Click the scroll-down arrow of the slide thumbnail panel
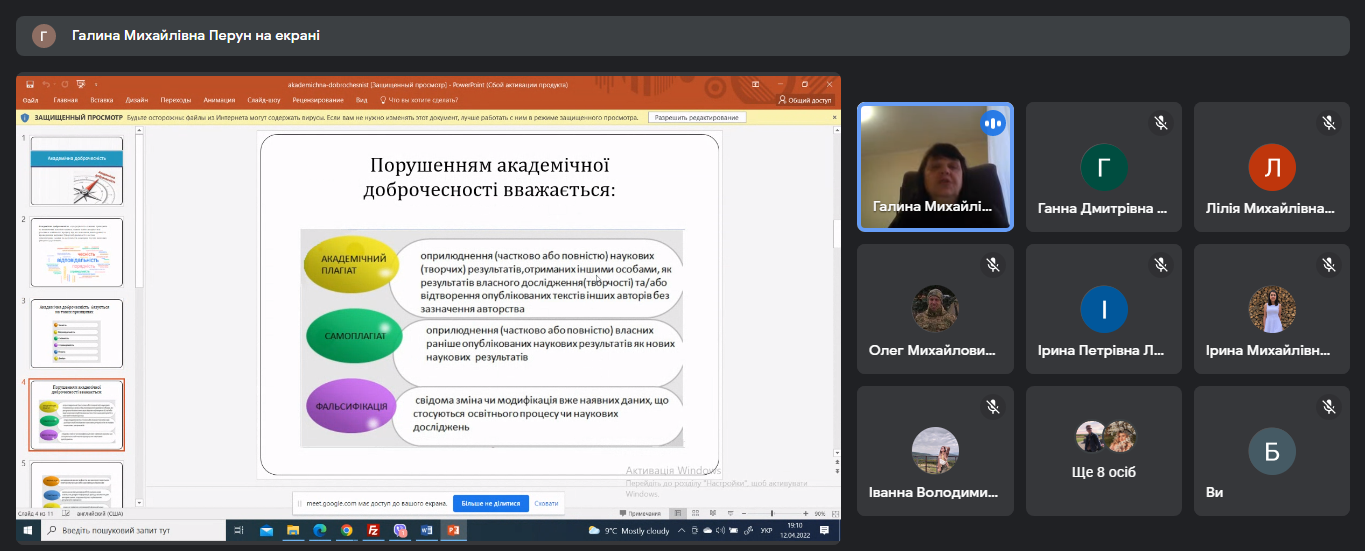Image resolution: width=1365 pixels, height=551 pixels. pos(139,502)
